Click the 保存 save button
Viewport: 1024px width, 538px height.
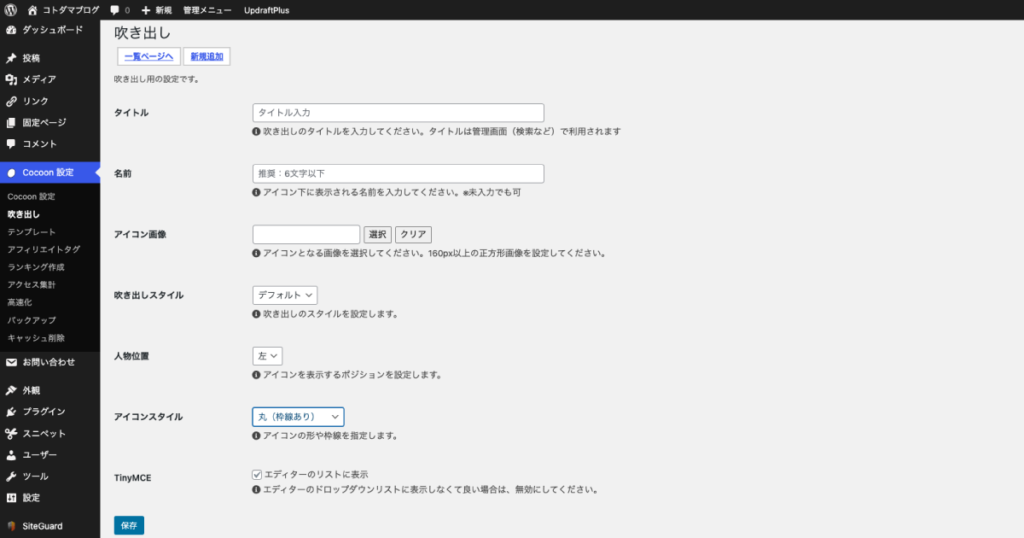pos(129,525)
